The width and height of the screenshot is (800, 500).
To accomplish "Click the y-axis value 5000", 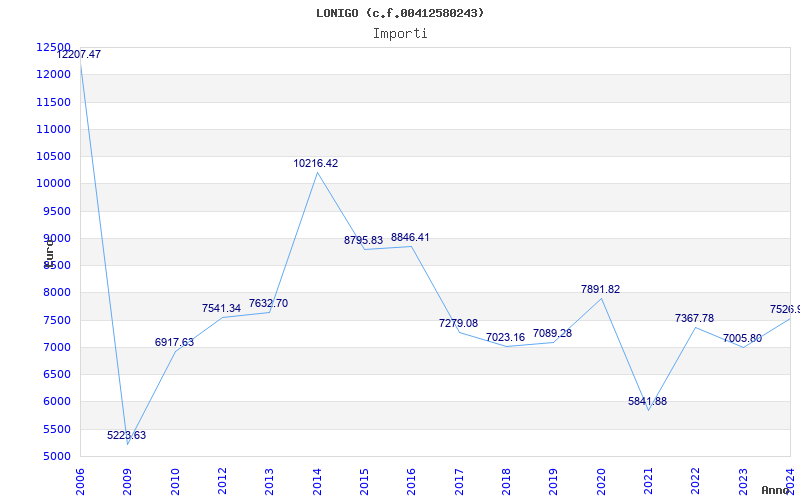I will pos(57,456).
